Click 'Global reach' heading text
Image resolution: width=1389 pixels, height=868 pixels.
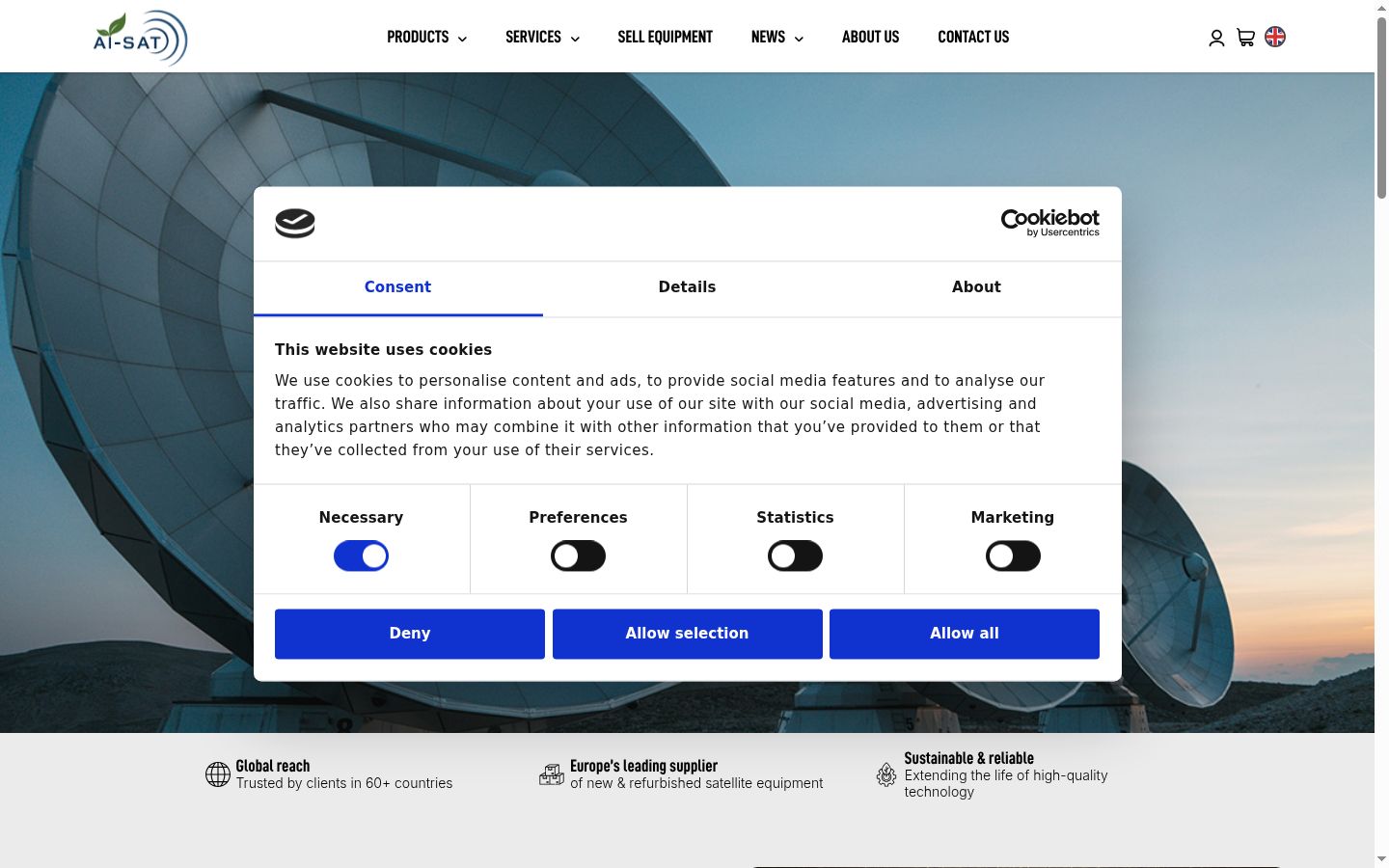273,766
